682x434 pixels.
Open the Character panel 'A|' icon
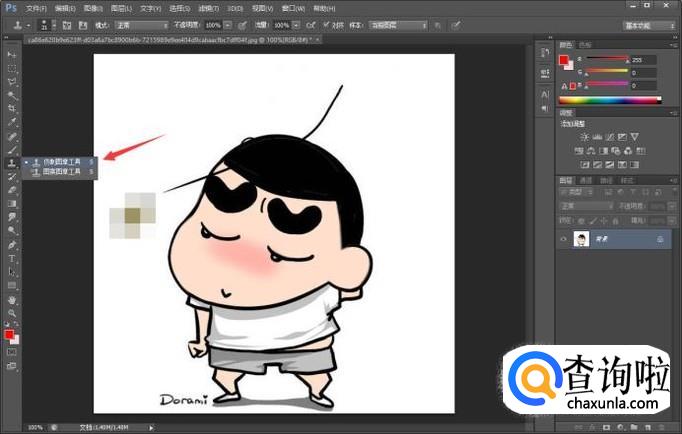[545, 94]
